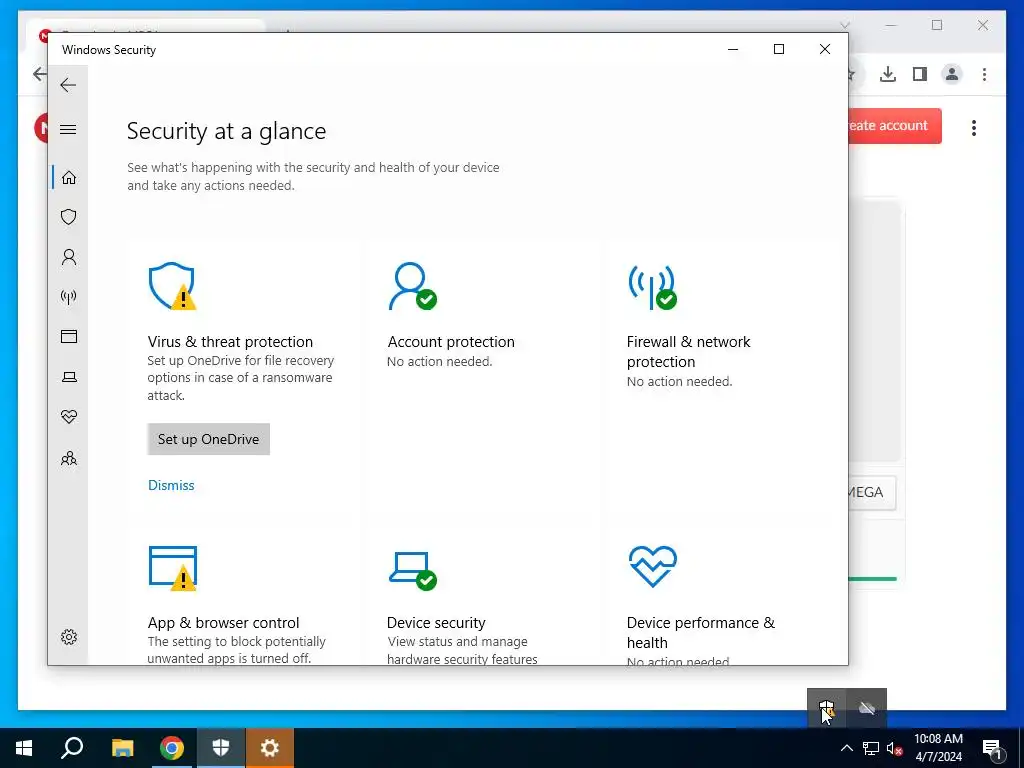Screen dimensions: 1024x768
Task: Open Family options icon in sidebar
Action: (69, 458)
